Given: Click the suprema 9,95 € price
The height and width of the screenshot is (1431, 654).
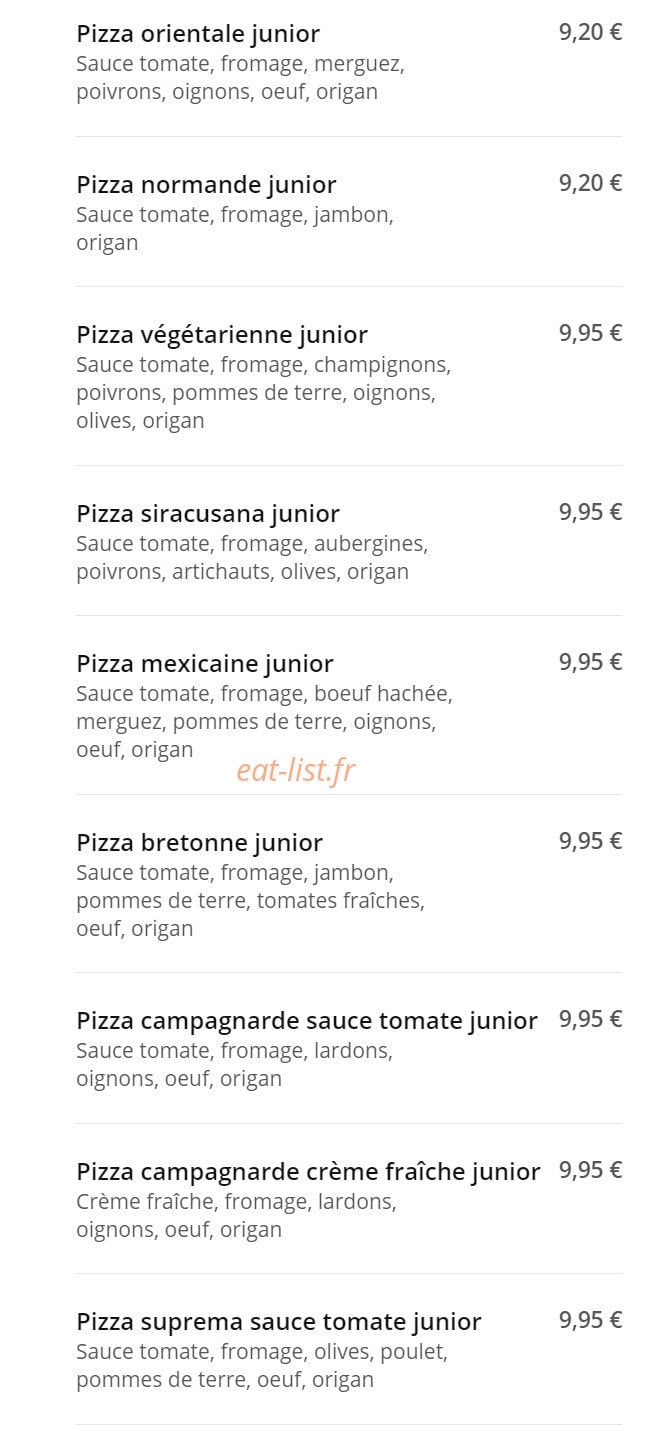Looking at the screenshot, I should pyautogui.click(x=590, y=1320).
